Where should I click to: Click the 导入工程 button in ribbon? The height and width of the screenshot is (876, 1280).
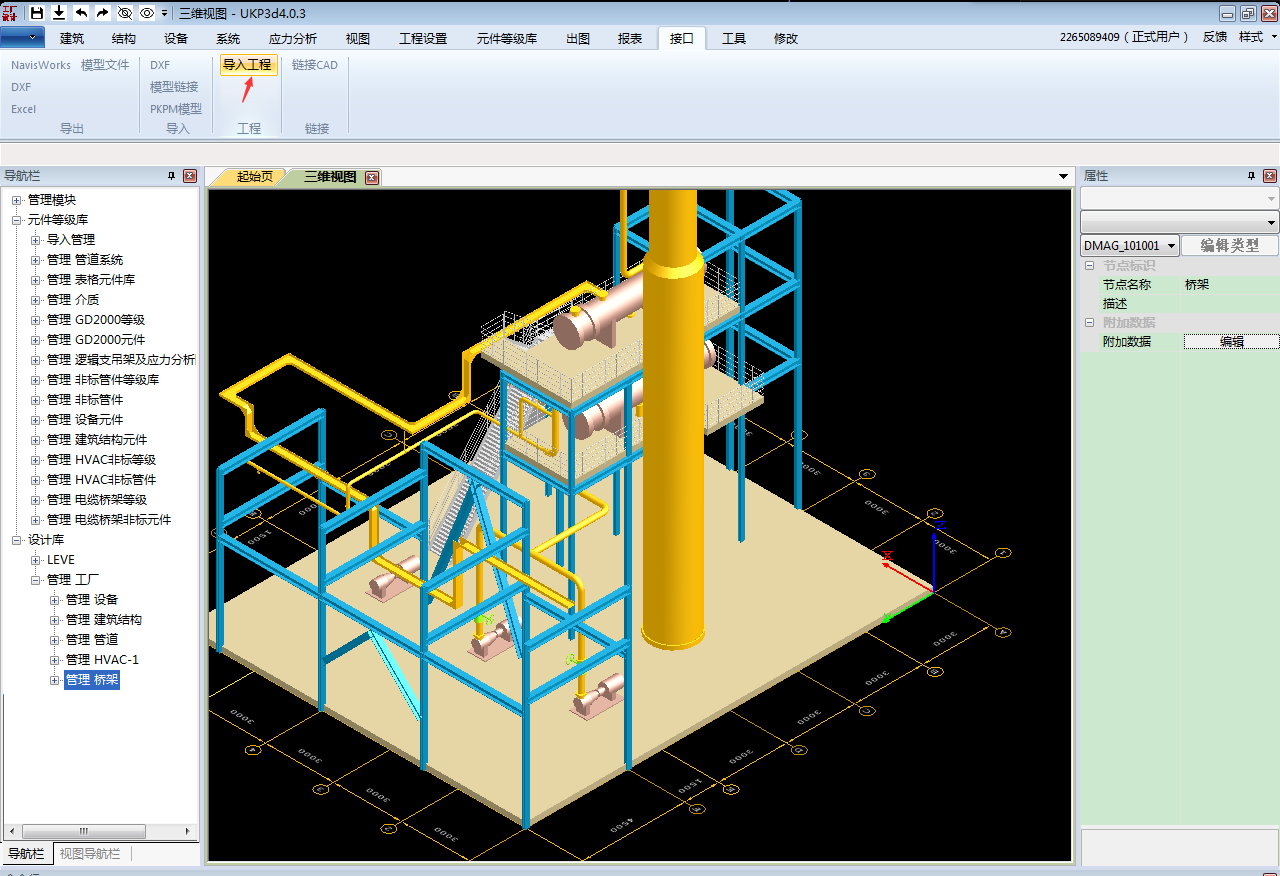247,65
